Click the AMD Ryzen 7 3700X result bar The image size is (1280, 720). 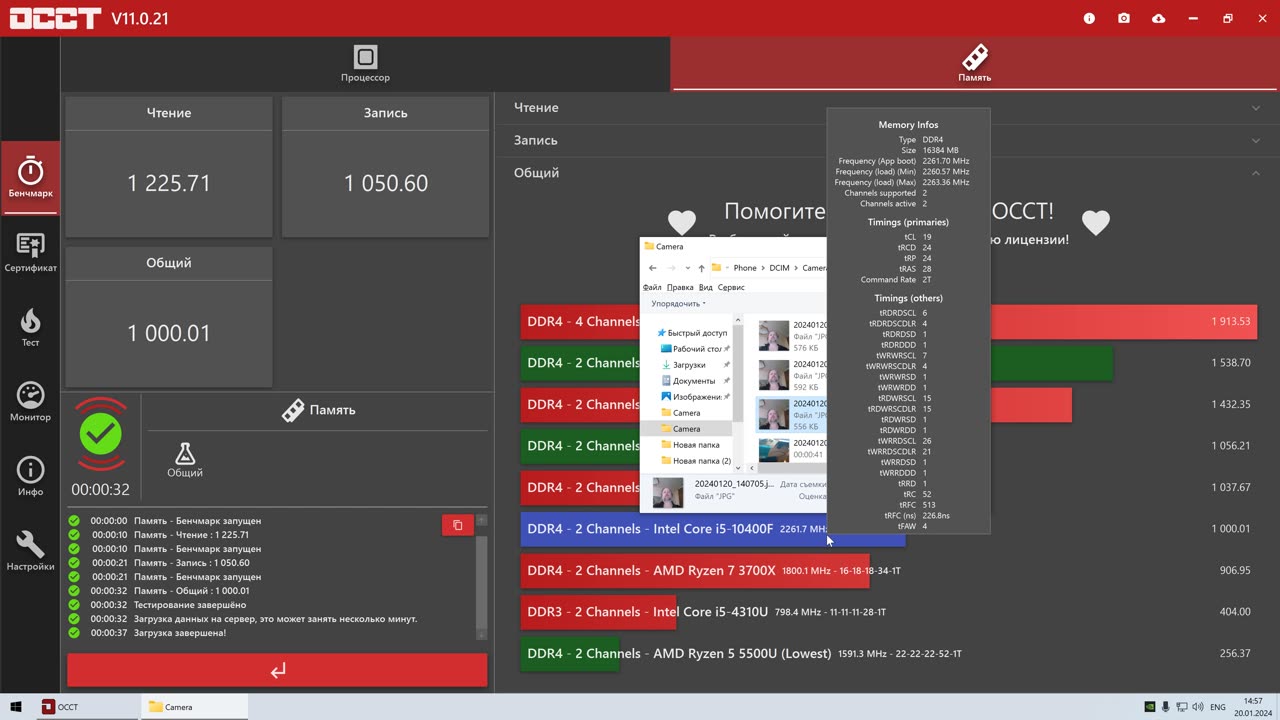(695, 570)
